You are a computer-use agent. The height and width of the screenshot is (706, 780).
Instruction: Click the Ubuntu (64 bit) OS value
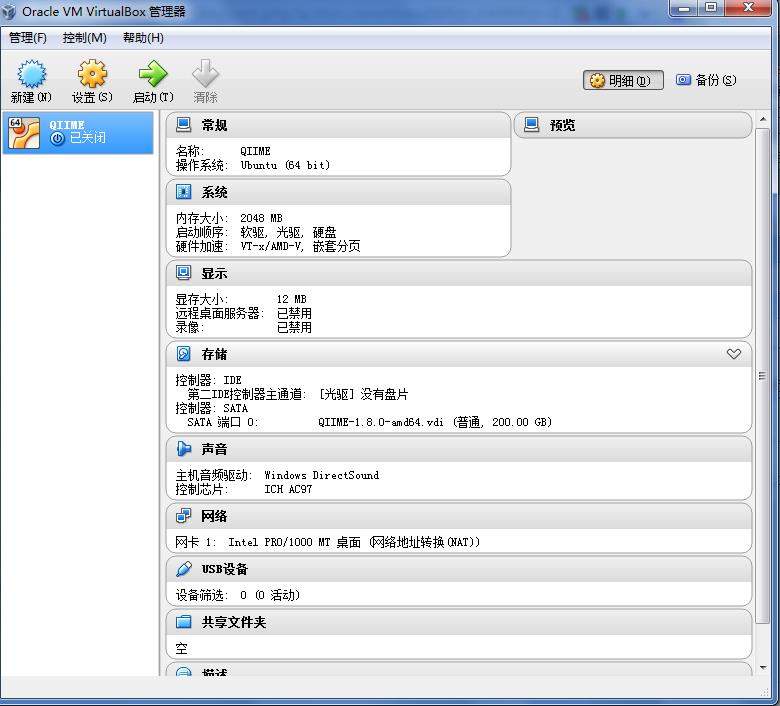pyautogui.click(x=285, y=165)
